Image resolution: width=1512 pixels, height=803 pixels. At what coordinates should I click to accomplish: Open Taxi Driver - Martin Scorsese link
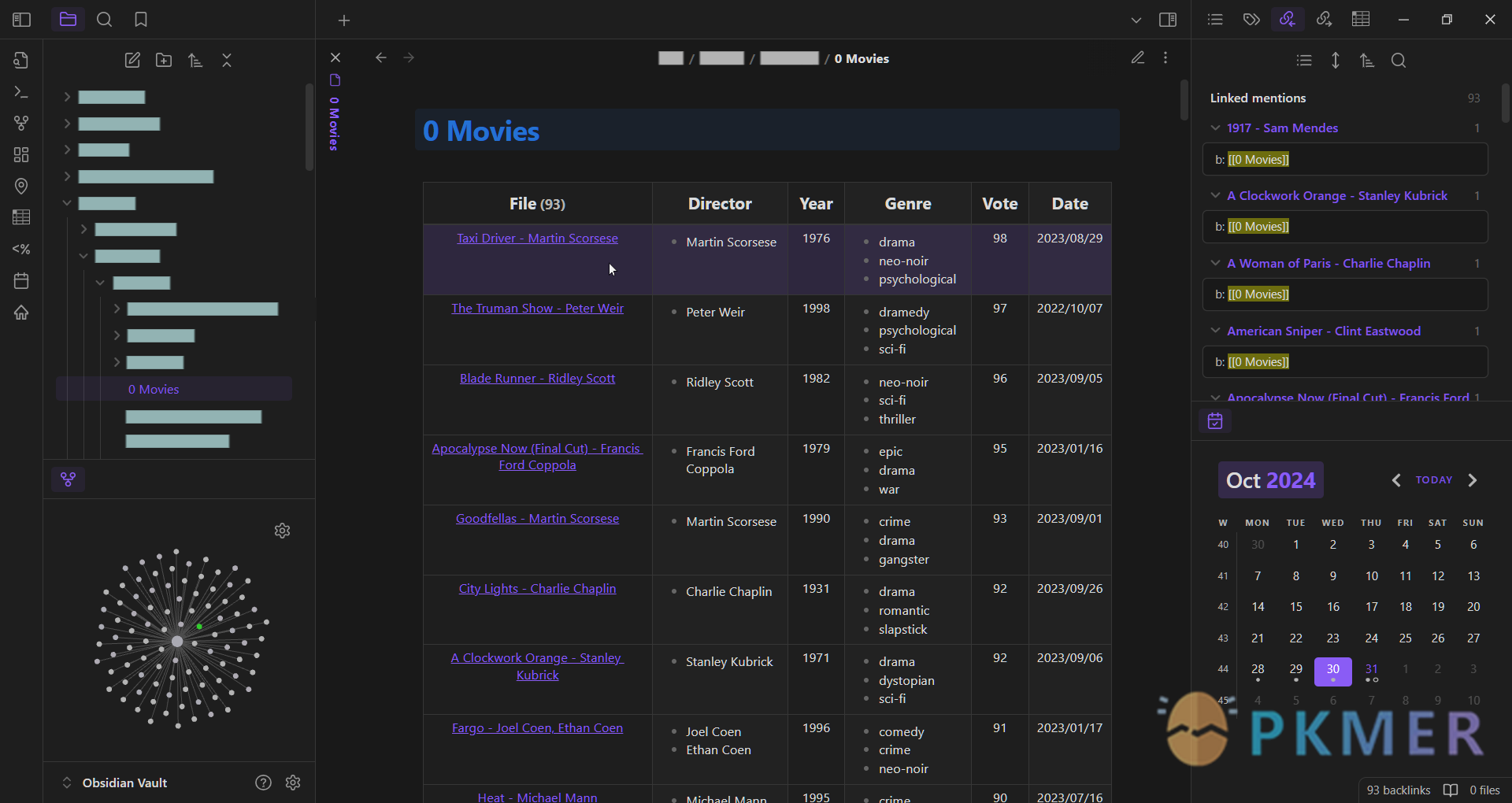(537, 239)
